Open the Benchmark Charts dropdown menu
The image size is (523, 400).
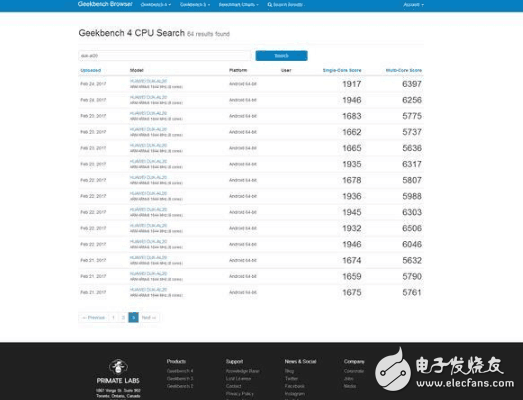(239, 5)
